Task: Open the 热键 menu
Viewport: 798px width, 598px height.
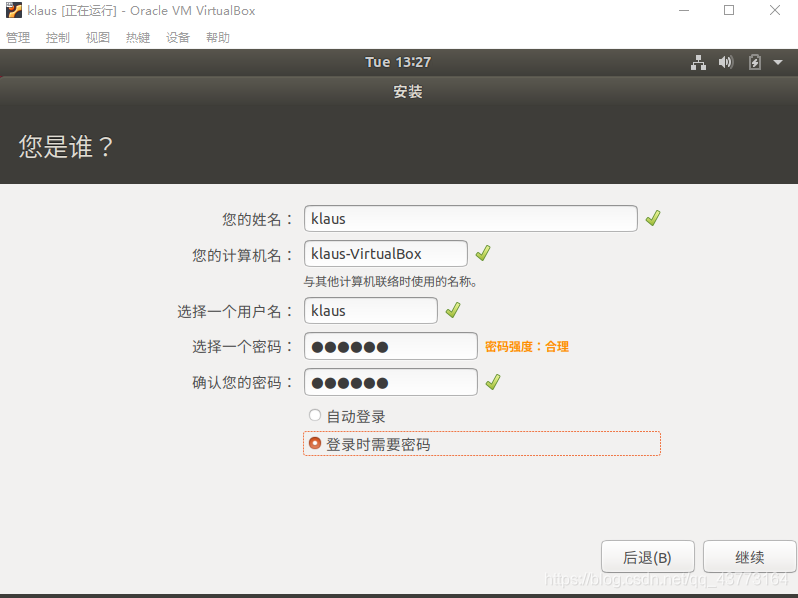Action: pos(138,37)
